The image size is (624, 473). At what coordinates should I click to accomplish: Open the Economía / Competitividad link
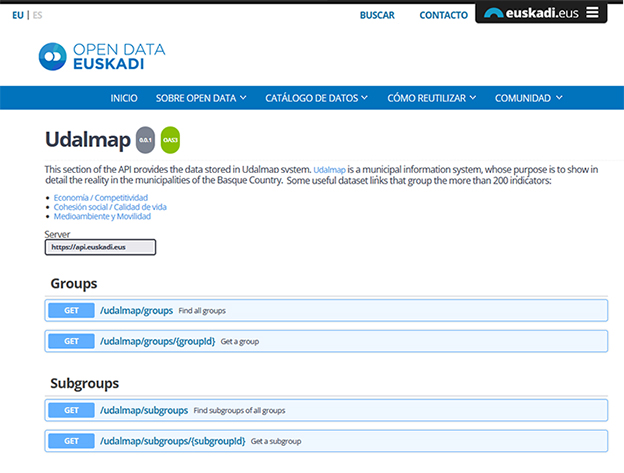101,198
